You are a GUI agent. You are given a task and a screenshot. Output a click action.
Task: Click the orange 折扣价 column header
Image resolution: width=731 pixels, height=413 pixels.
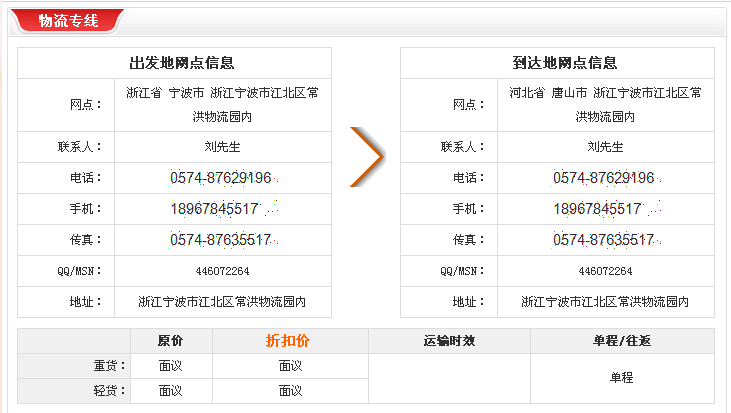[288, 341]
